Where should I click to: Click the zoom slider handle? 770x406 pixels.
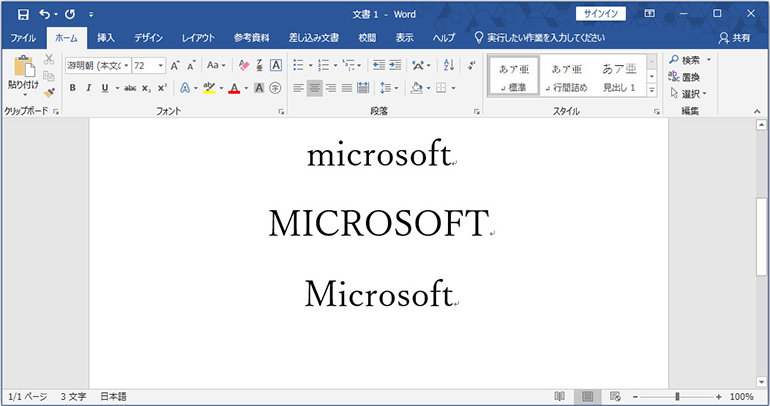[677, 397]
